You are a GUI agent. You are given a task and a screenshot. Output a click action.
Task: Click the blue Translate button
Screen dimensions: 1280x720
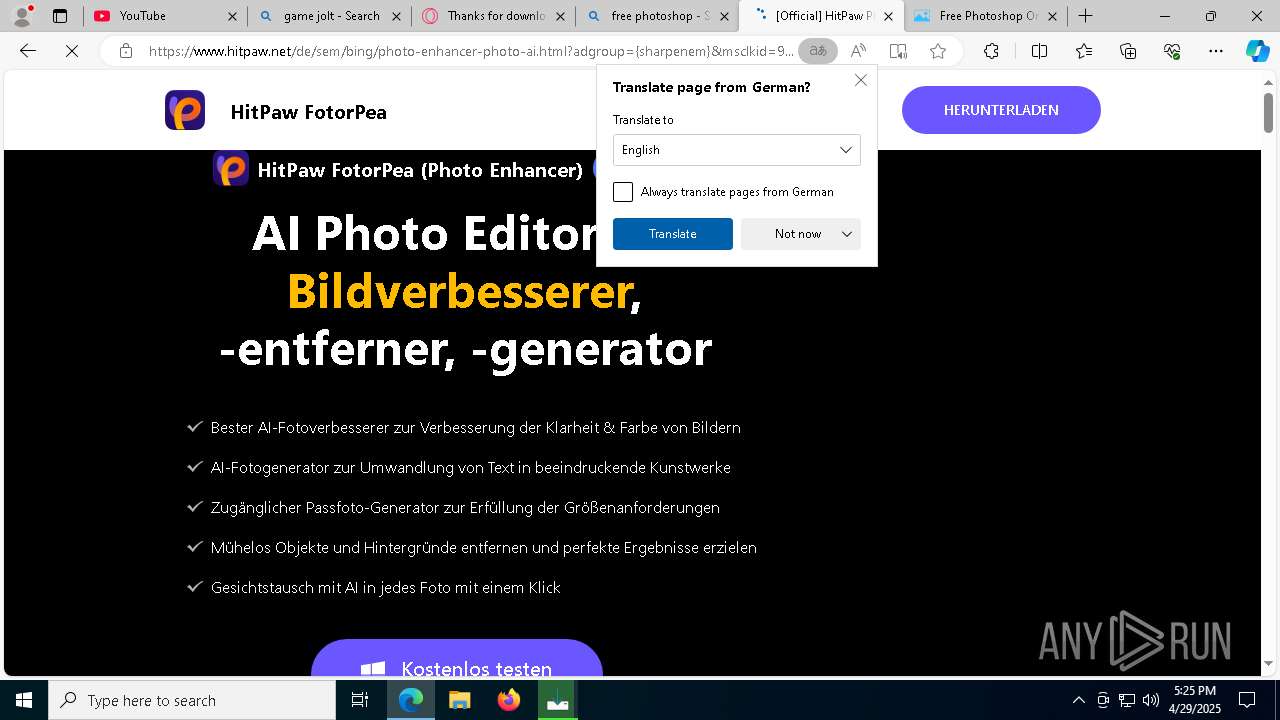673,234
